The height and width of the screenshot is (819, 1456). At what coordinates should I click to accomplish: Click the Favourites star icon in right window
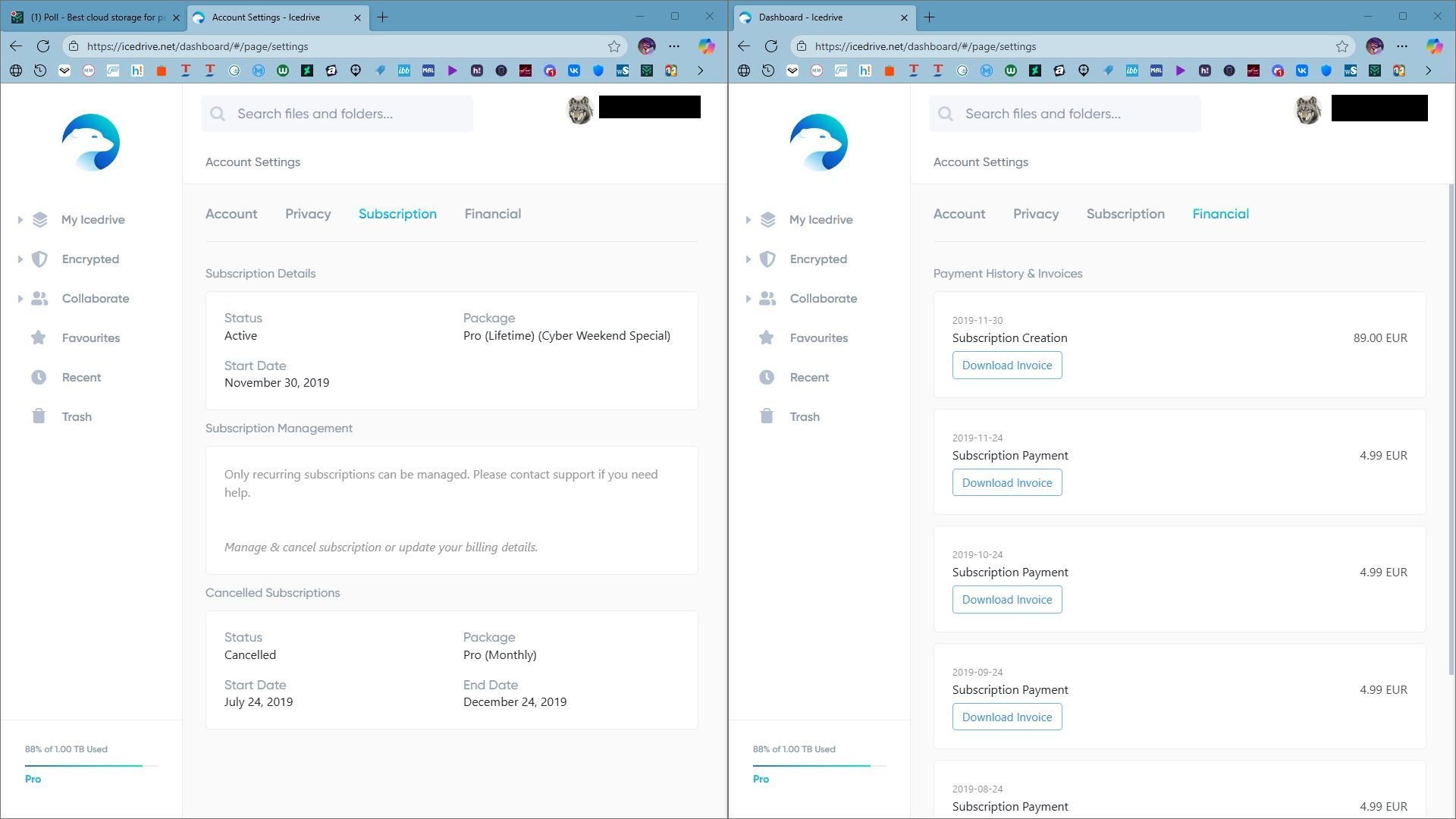(767, 337)
